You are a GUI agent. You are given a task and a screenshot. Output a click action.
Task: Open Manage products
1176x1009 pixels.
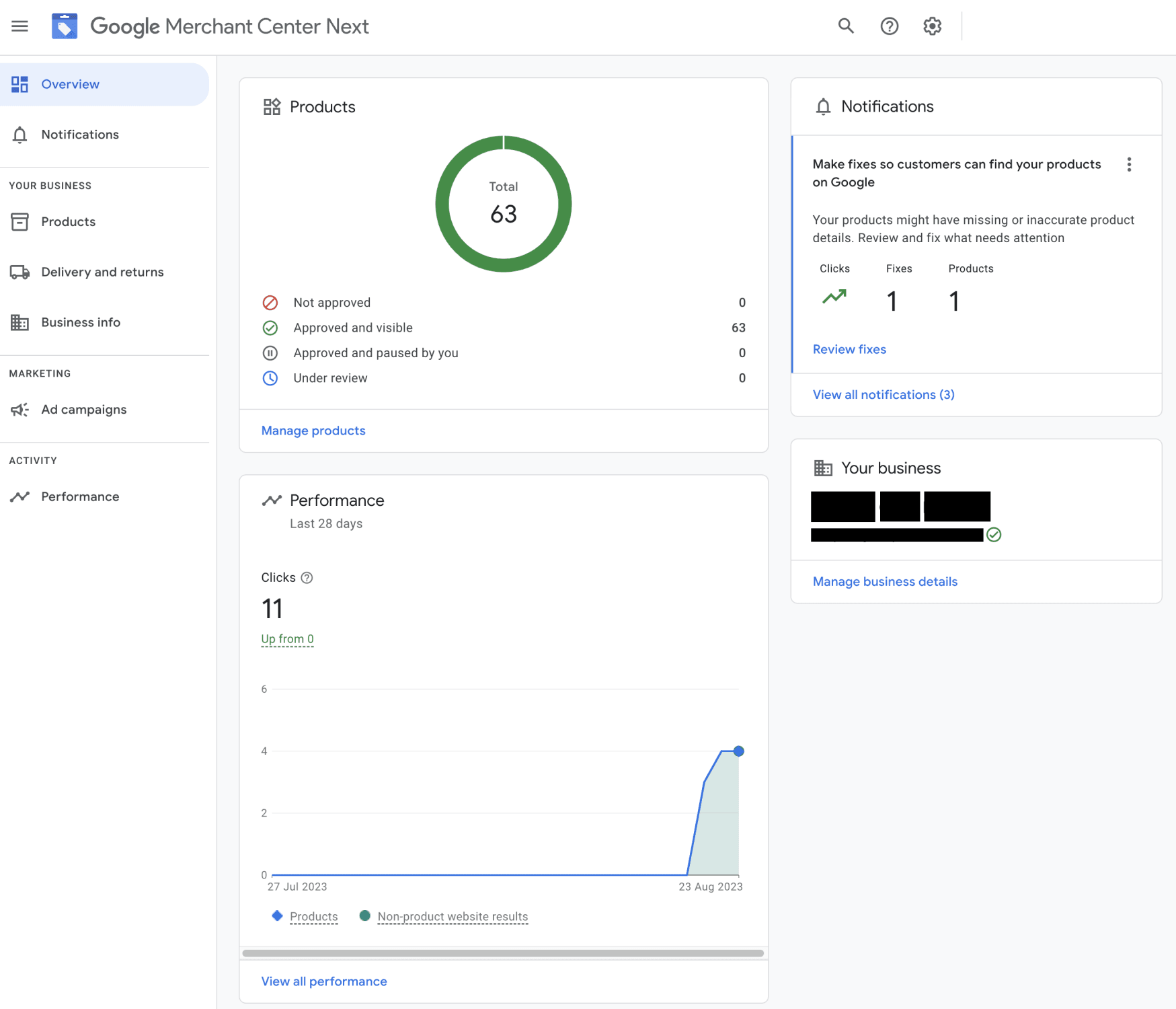pos(313,431)
